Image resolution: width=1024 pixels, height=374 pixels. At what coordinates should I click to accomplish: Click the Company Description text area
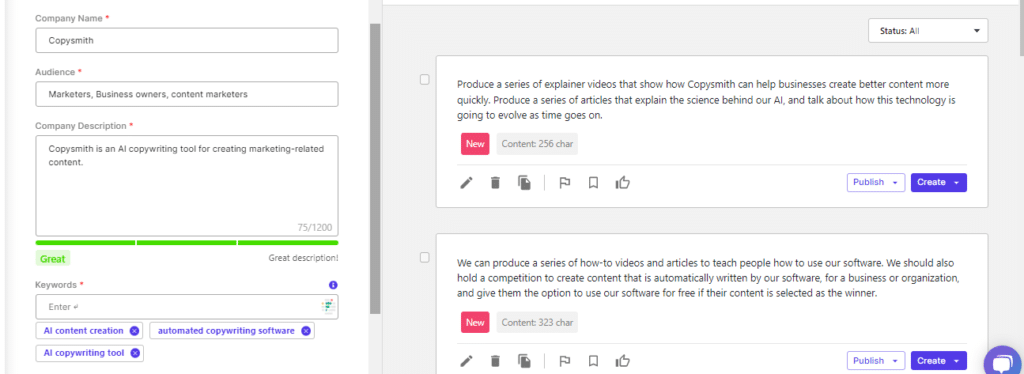(187, 186)
